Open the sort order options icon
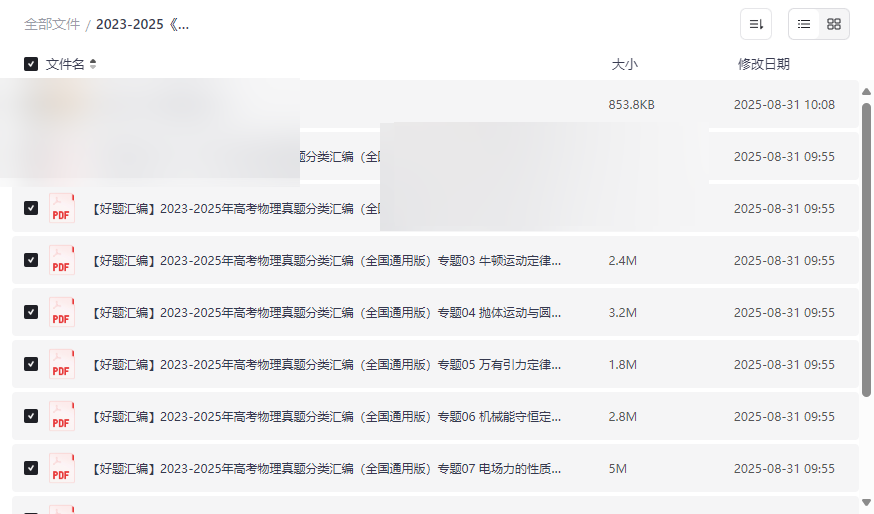Image resolution: width=874 pixels, height=514 pixels. click(x=756, y=24)
